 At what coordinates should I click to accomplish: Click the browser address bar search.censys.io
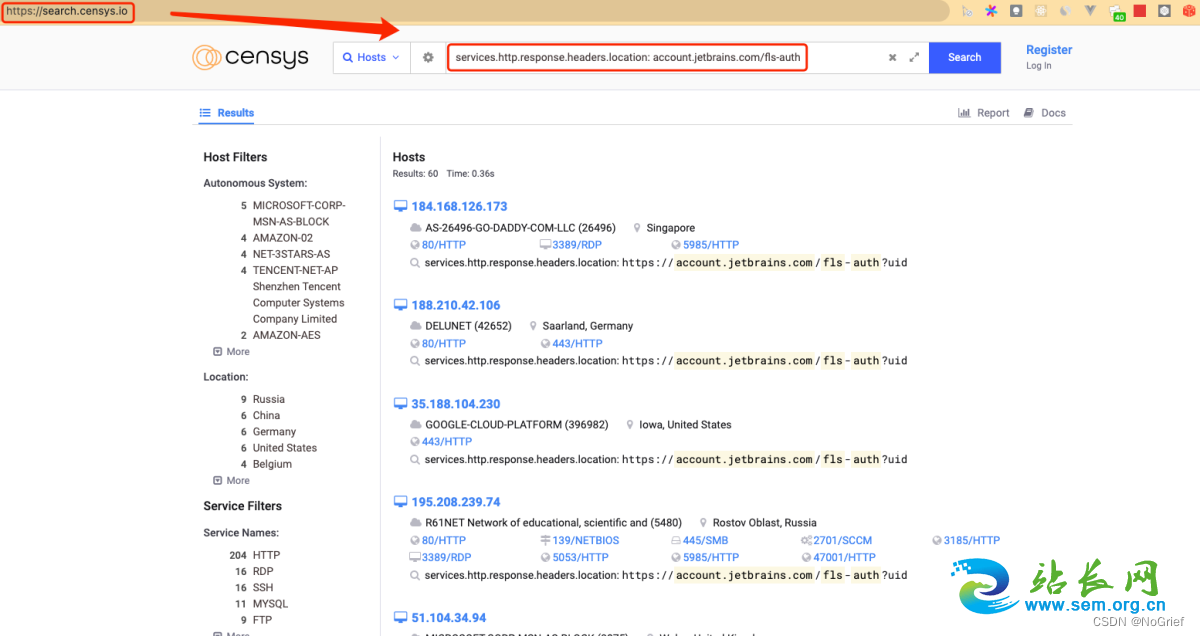coord(66,12)
